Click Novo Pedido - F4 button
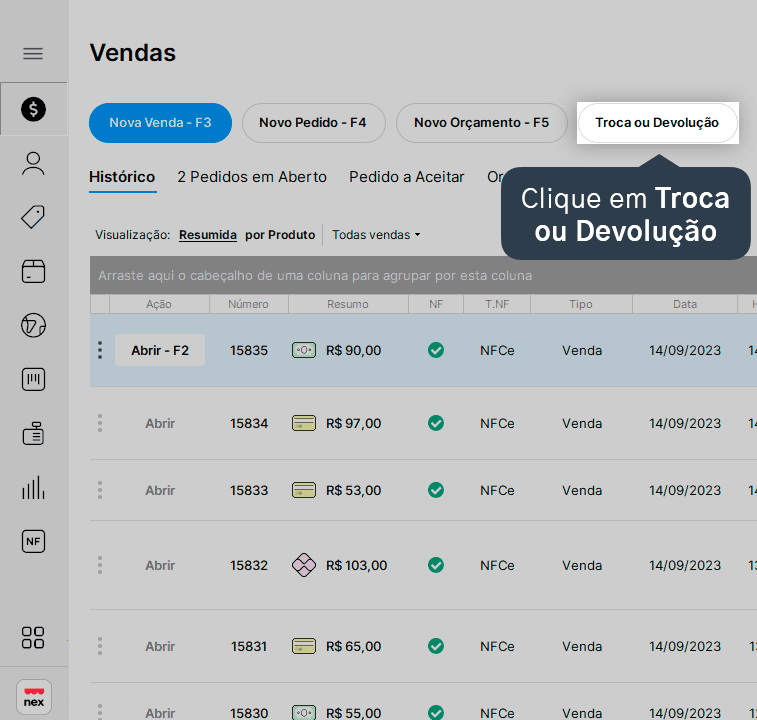Screen dimensions: 757x720 coord(313,123)
